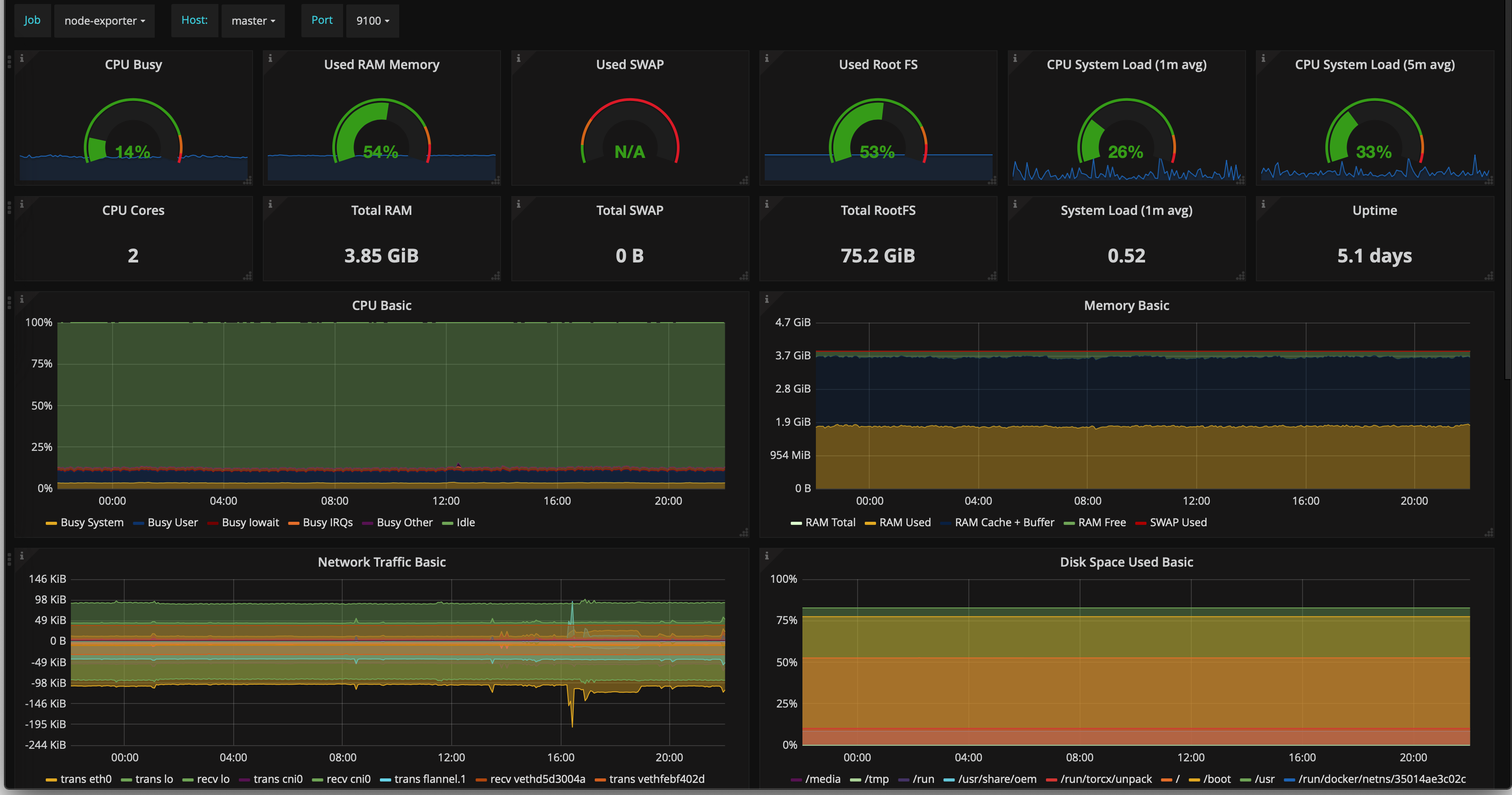The width and height of the screenshot is (1512, 795).
Task: Click the Disk Space Used Basic title
Action: coord(1126,562)
